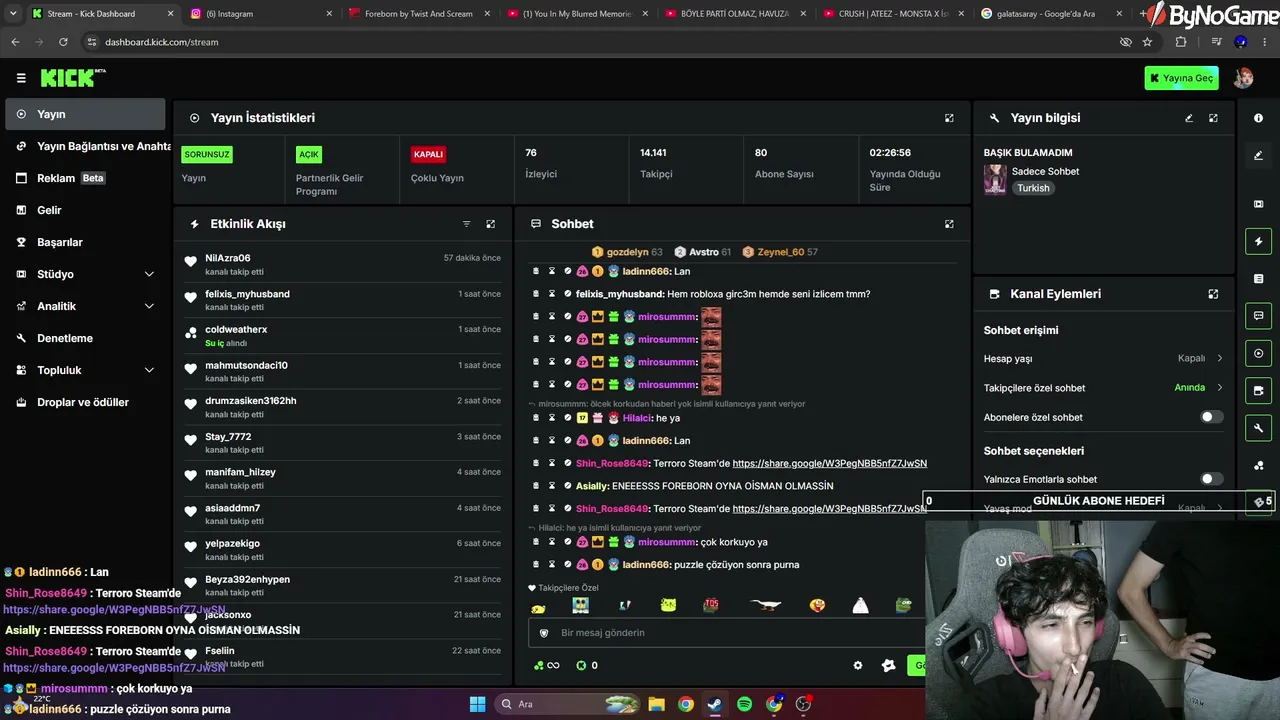Image resolution: width=1280 pixels, height=720 pixels.
Task: Click the list icon in right rail
Action: [1258, 278]
